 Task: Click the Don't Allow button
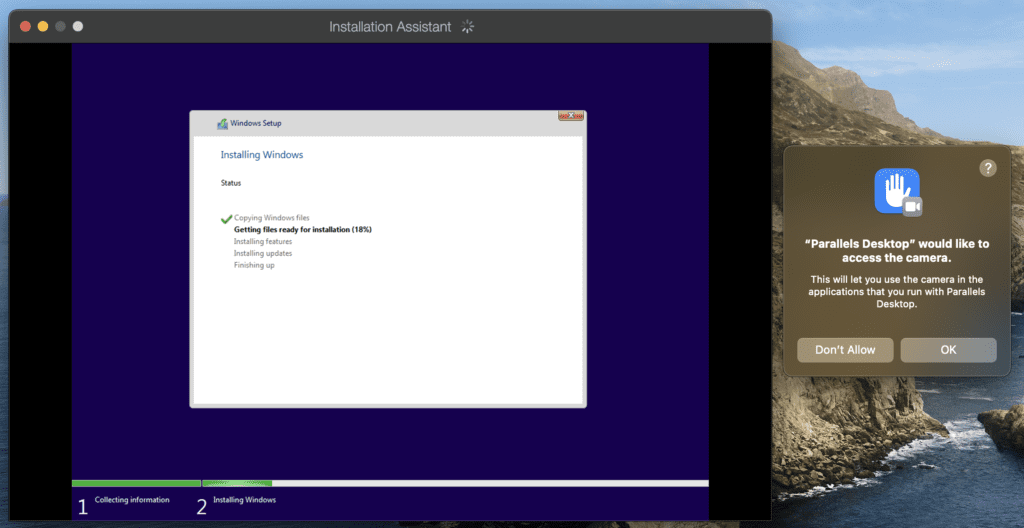point(845,350)
